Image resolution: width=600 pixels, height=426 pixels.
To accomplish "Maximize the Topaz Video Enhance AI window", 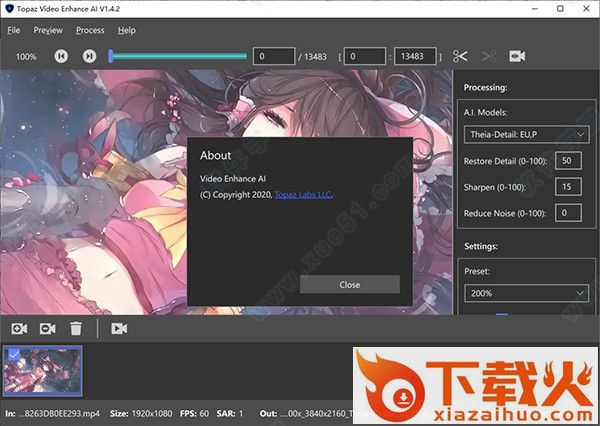I will pyautogui.click(x=560, y=8).
